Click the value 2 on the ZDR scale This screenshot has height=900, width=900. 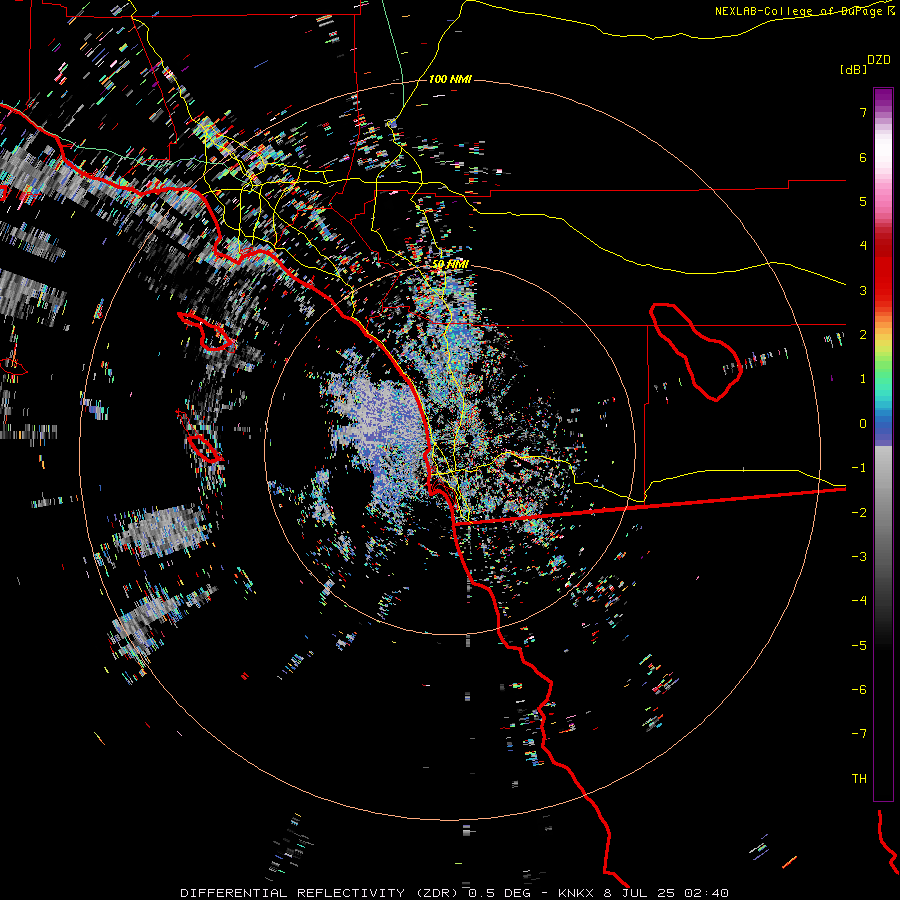pyautogui.click(x=863, y=335)
